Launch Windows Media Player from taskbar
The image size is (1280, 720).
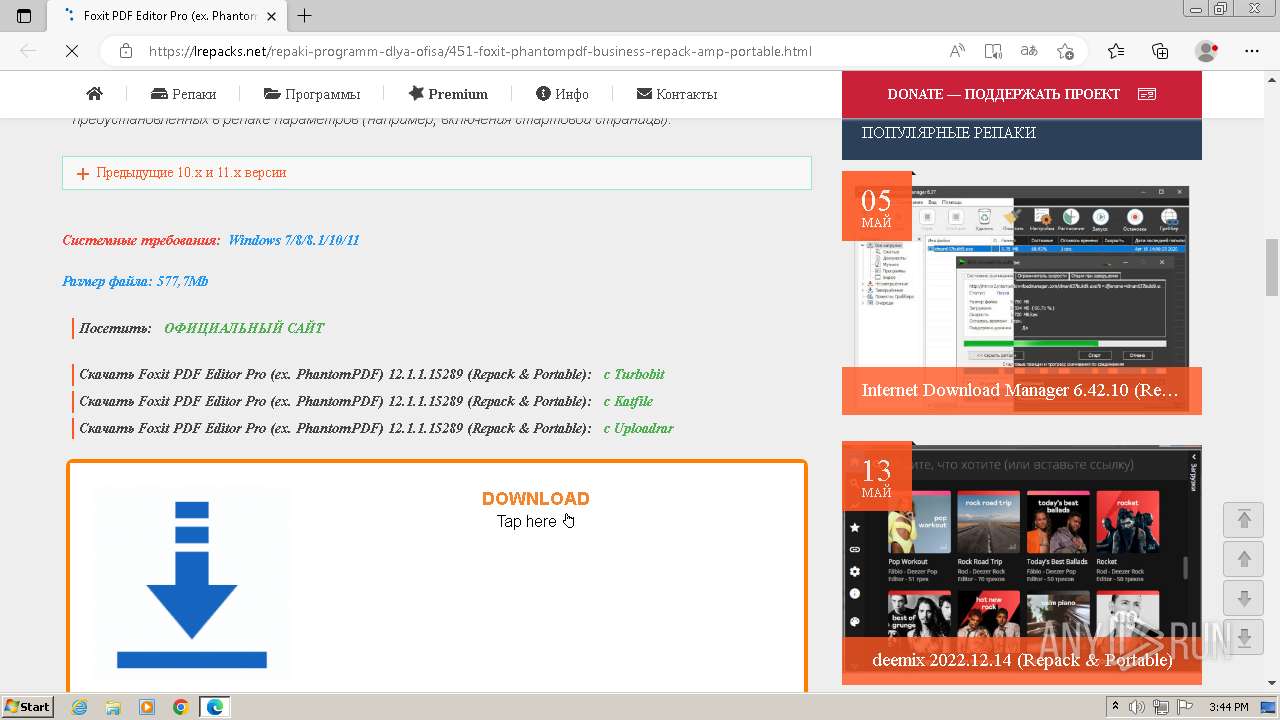click(x=147, y=707)
